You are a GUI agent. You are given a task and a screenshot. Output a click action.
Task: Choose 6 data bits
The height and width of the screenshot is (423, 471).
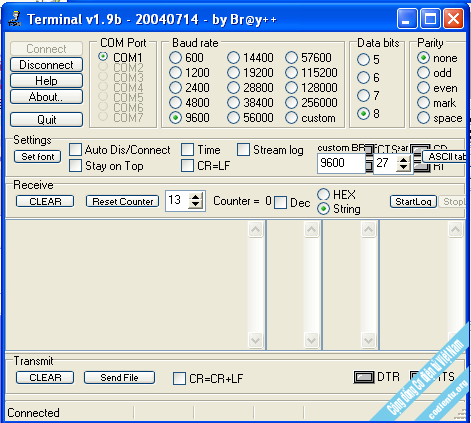363,78
